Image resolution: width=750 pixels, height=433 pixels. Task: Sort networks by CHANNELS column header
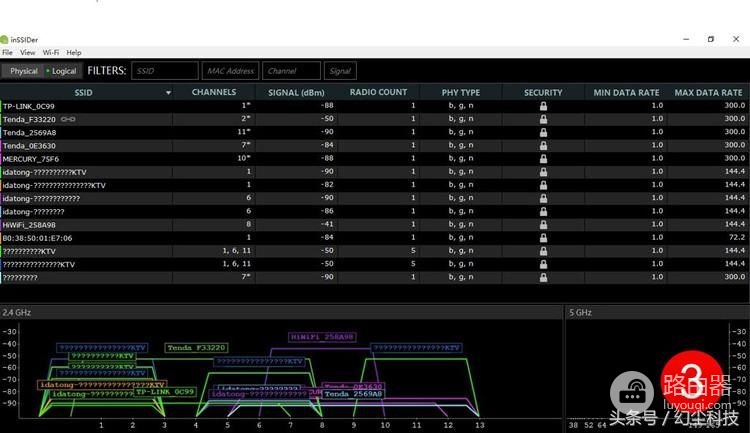[214, 92]
